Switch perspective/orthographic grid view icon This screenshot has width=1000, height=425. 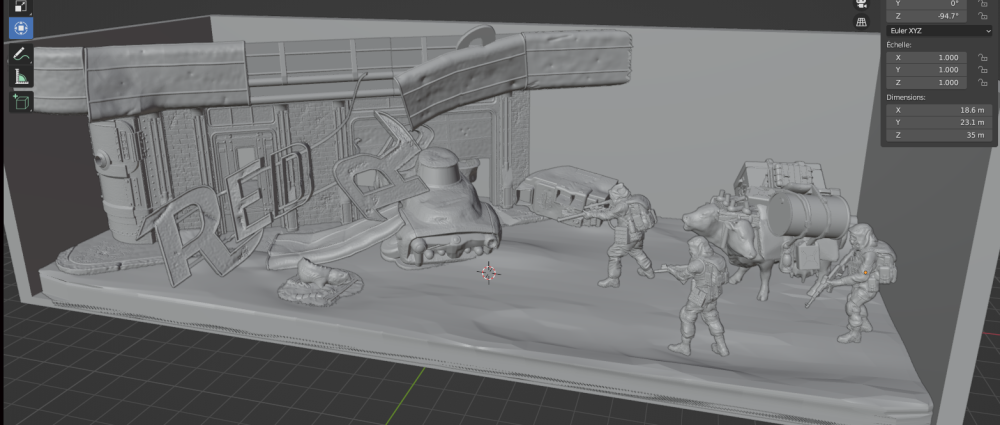tap(862, 22)
